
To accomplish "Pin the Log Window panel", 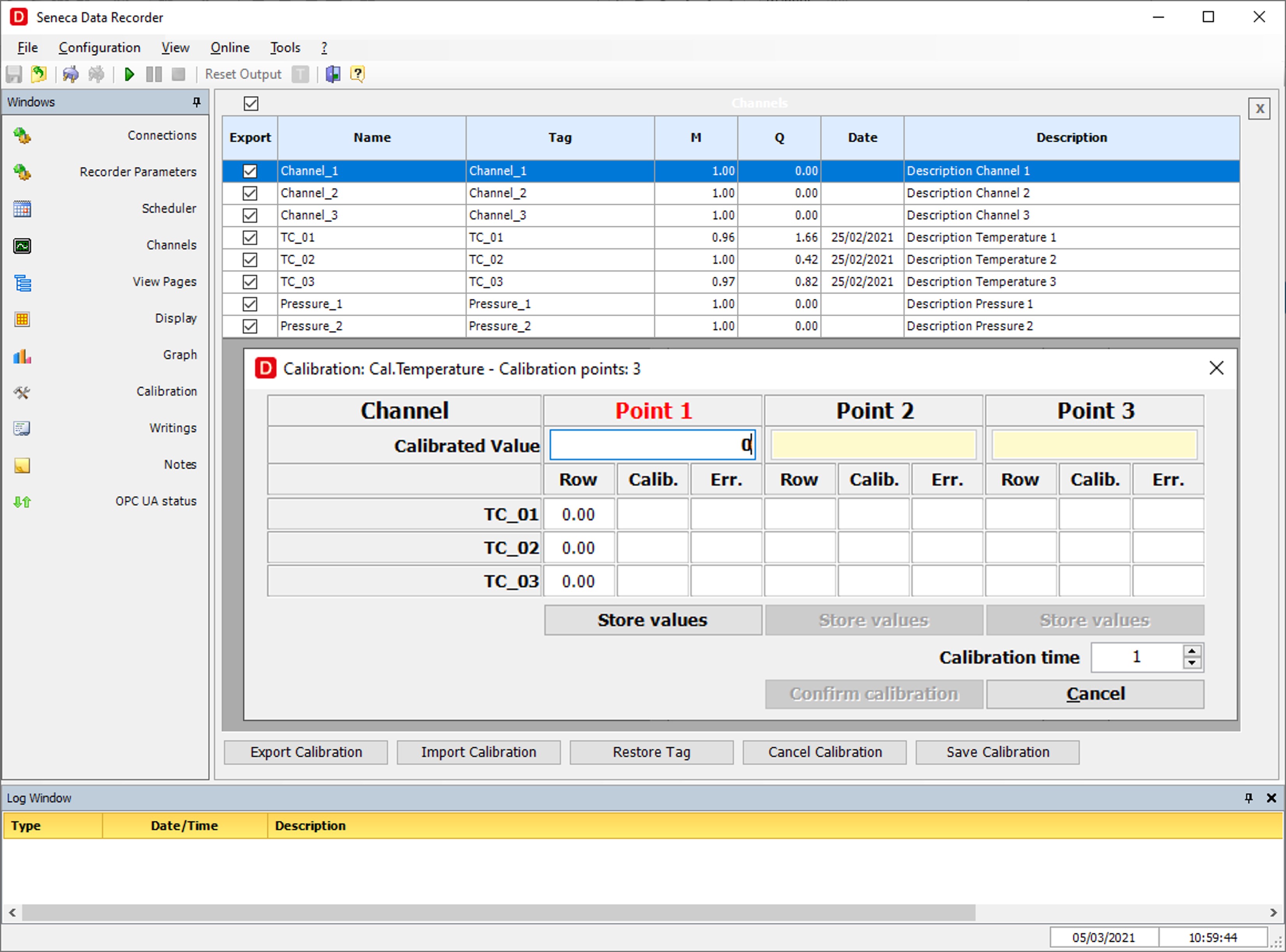I will click(x=1249, y=798).
